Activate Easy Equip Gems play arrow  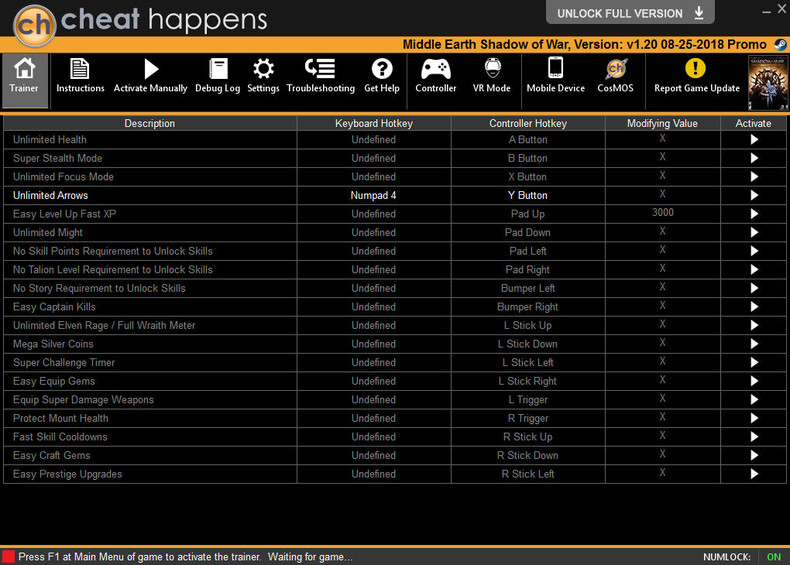(754, 381)
